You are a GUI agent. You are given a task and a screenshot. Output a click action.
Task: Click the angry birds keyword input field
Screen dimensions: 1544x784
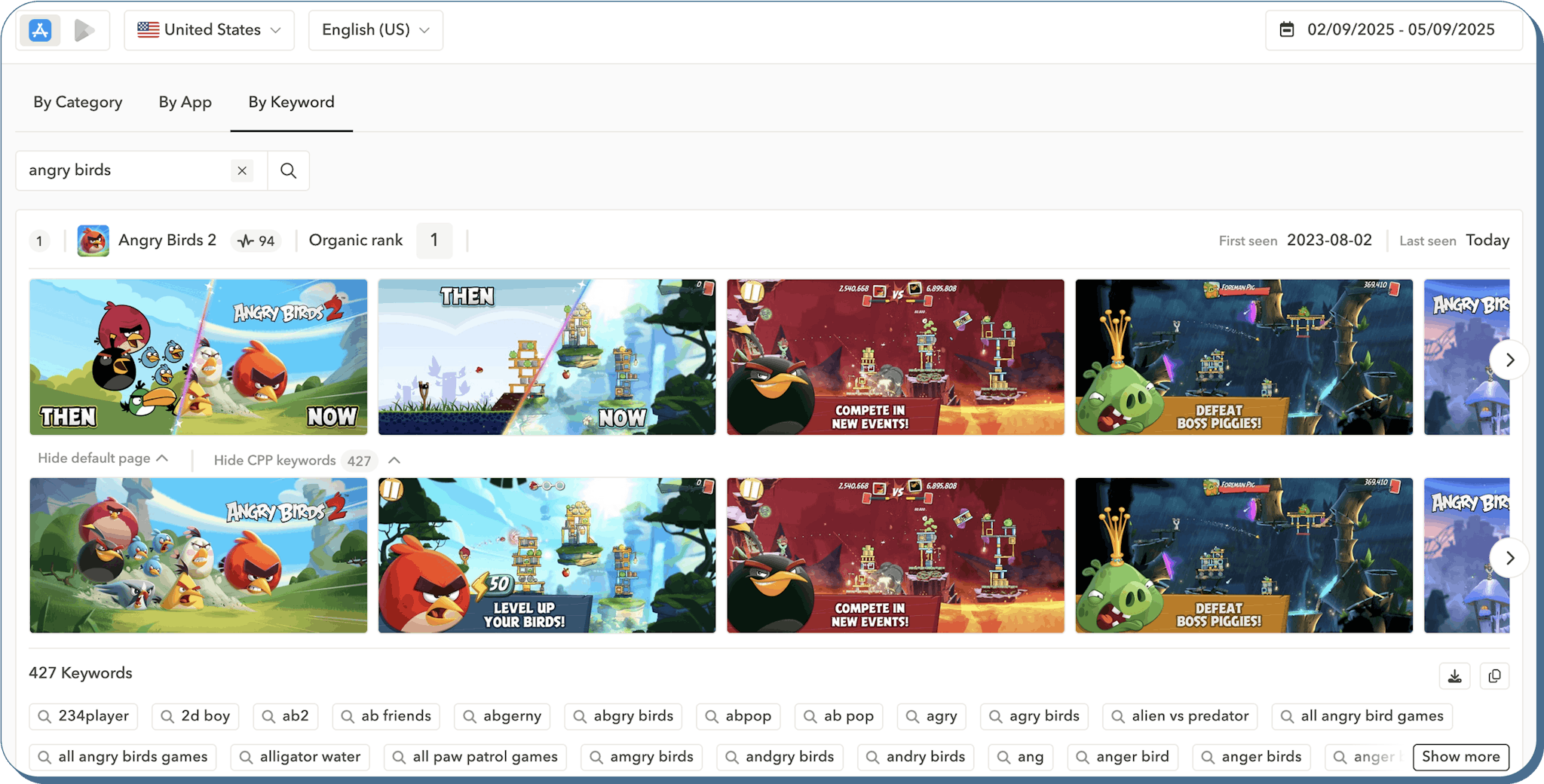pos(124,170)
